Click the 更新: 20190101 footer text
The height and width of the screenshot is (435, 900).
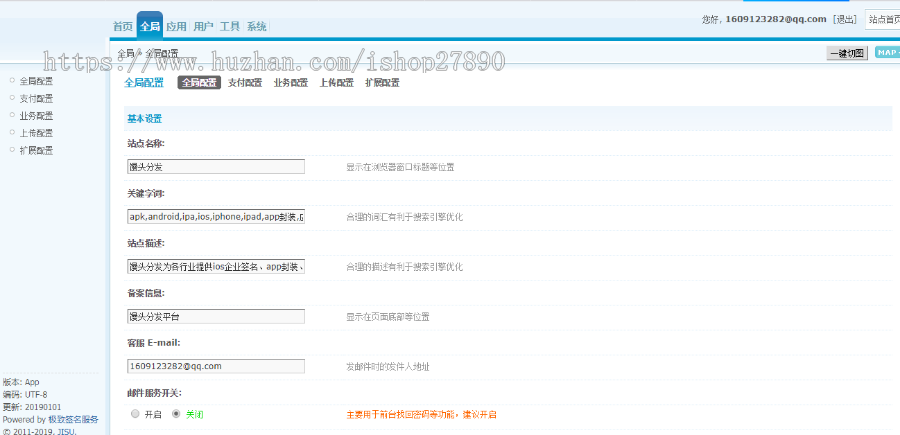point(32,407)
